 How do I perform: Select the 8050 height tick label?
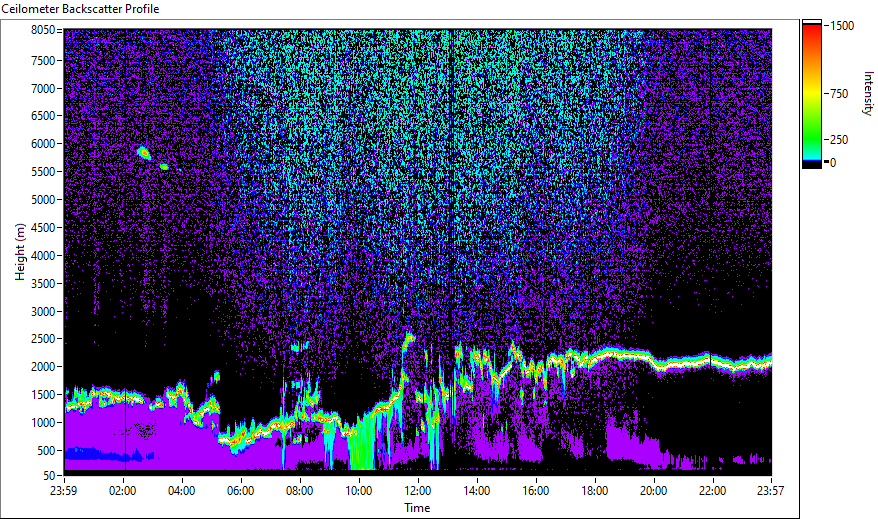[x=43, y=30]
